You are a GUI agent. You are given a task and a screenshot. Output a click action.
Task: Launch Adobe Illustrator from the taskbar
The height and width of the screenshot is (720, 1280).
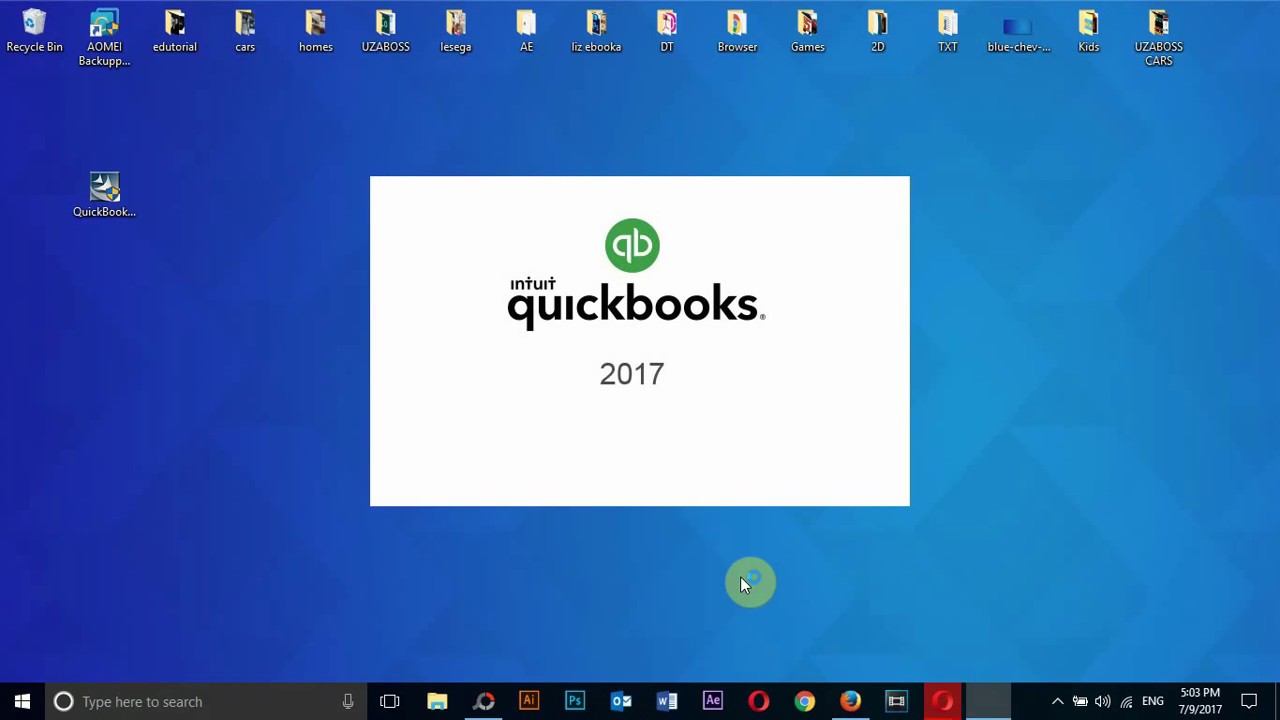click(x=529, y=701)
